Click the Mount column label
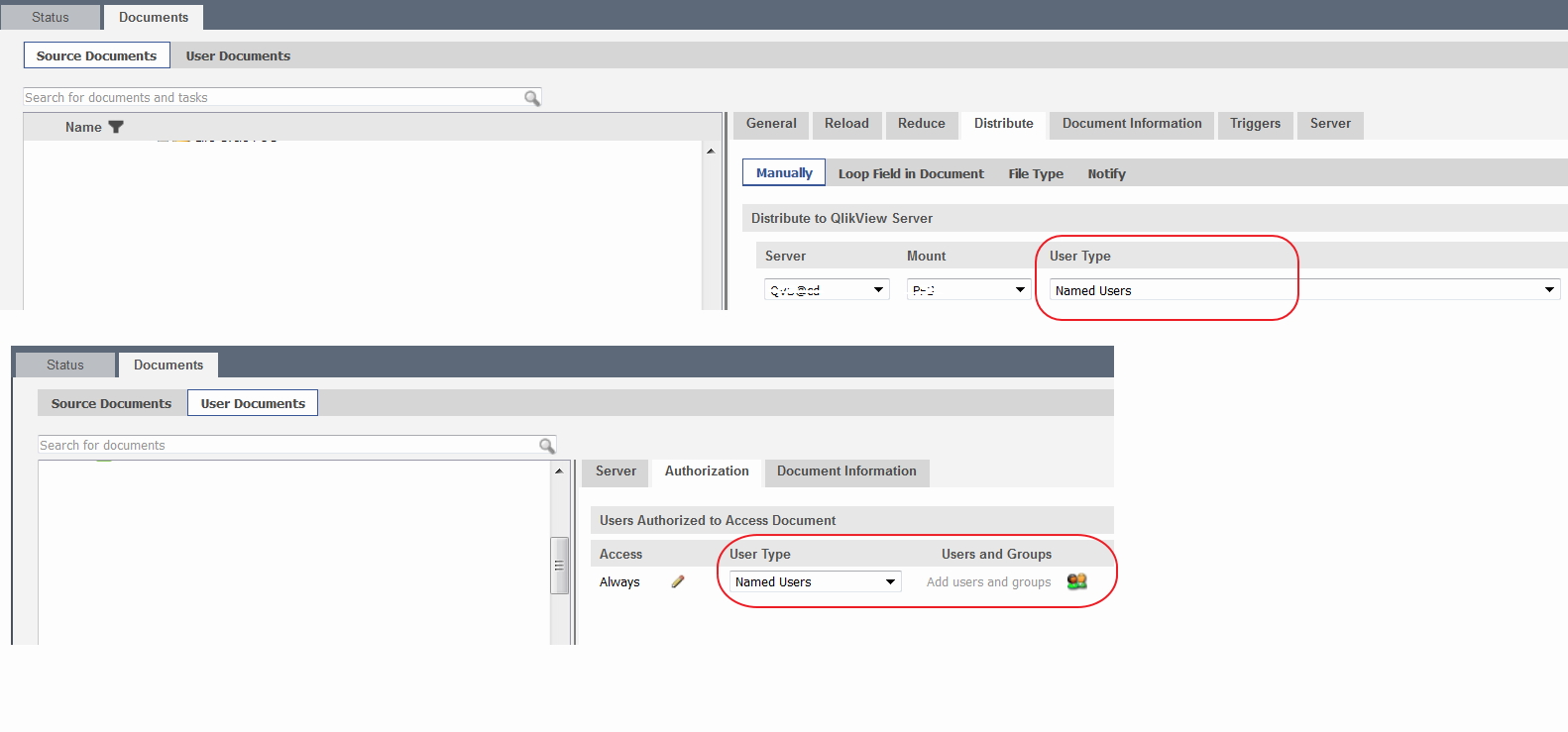Screen dimensions: 1568x732 (926, 256)
